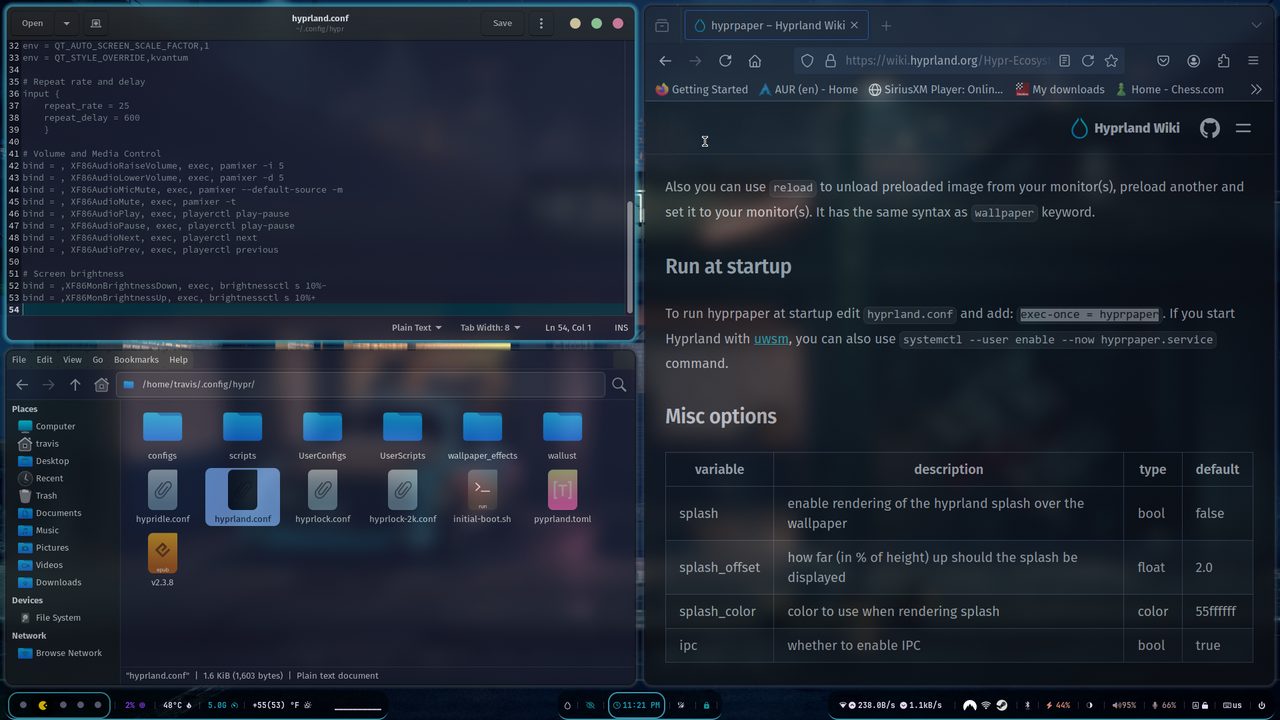Open Firefox extensions puzzle icon
This screenshot has width=1280, height=720.
click(1223, 61)
